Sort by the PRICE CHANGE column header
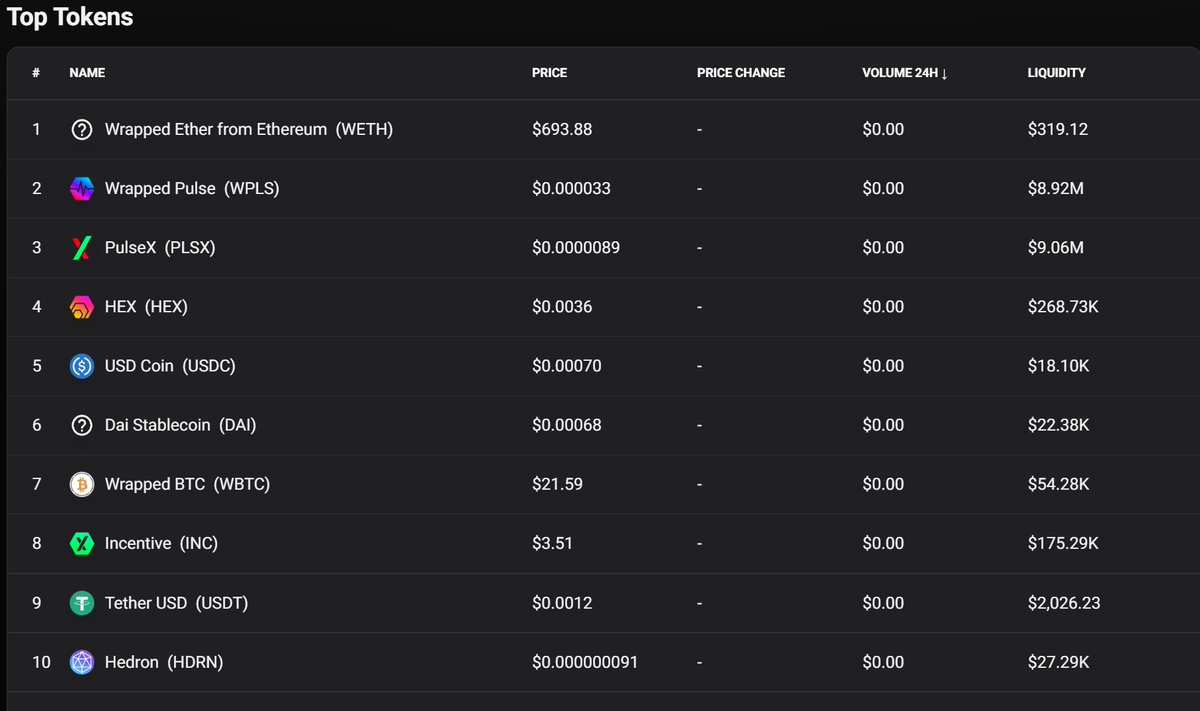Image resolution: width=1200 pixels, height=711 pixels. (740, 72)
